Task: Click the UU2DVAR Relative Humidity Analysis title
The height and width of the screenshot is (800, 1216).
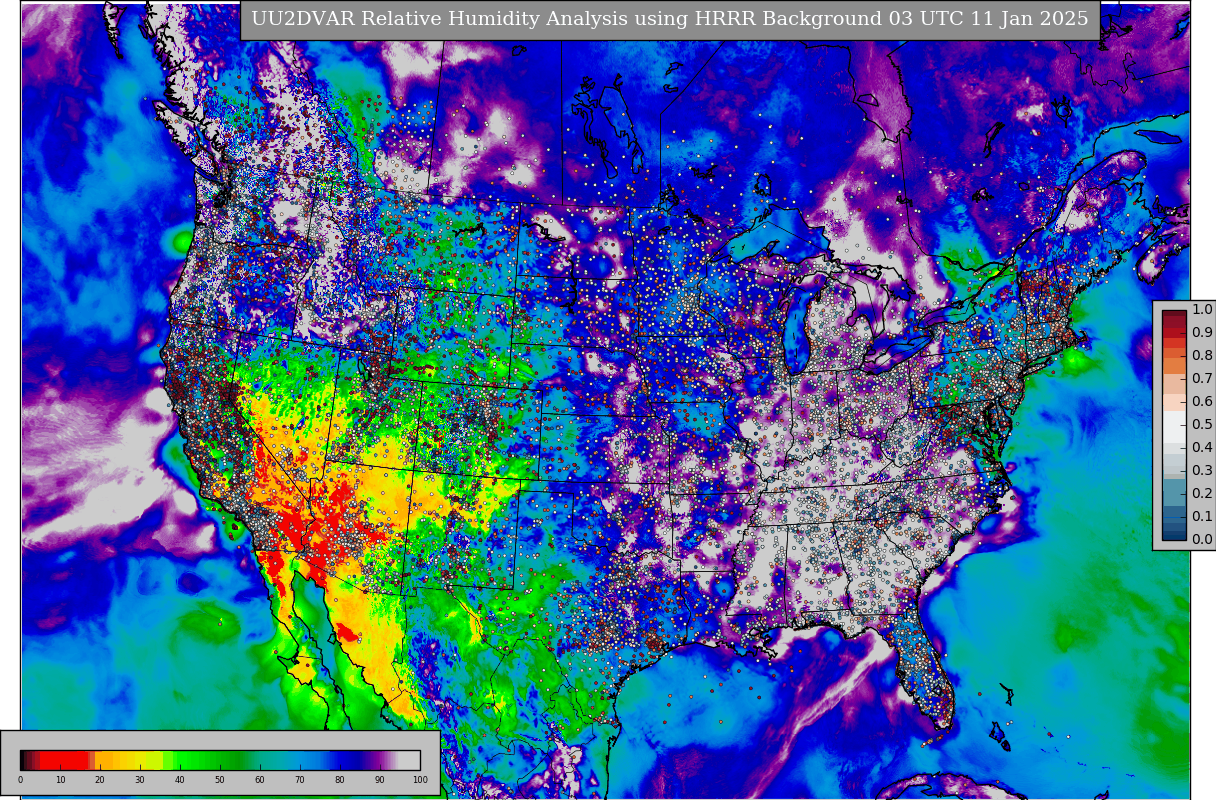Action: click(669, 19)
